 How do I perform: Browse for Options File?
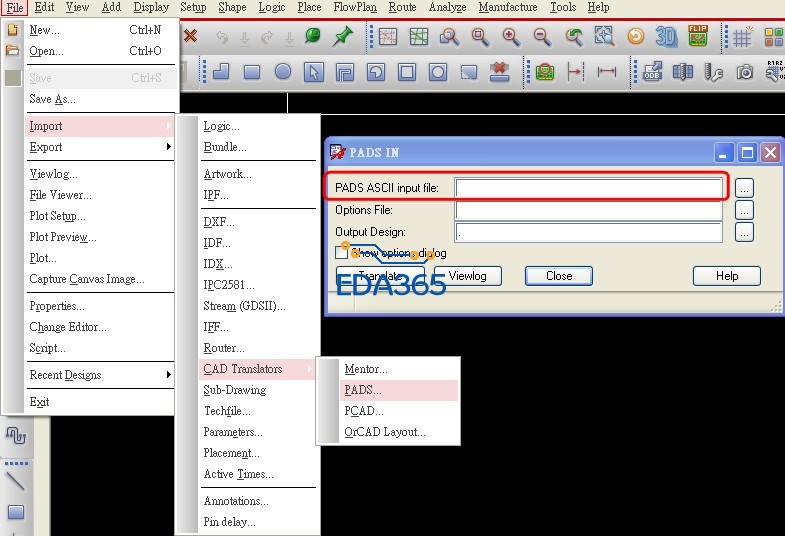[x=744, y=210]
